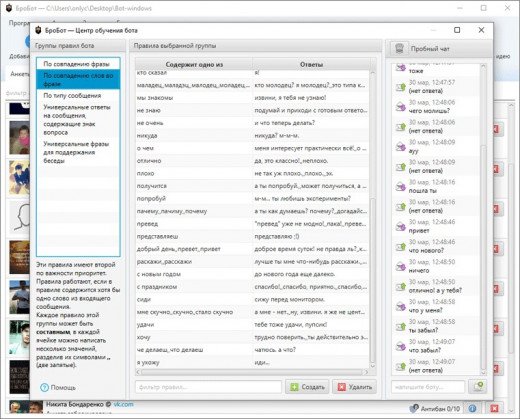Viewport: 520px width, 419px height.
Task: Choose 'Универсальные фразы для поддержания беседы' group
Action: [x=78, y=152]
